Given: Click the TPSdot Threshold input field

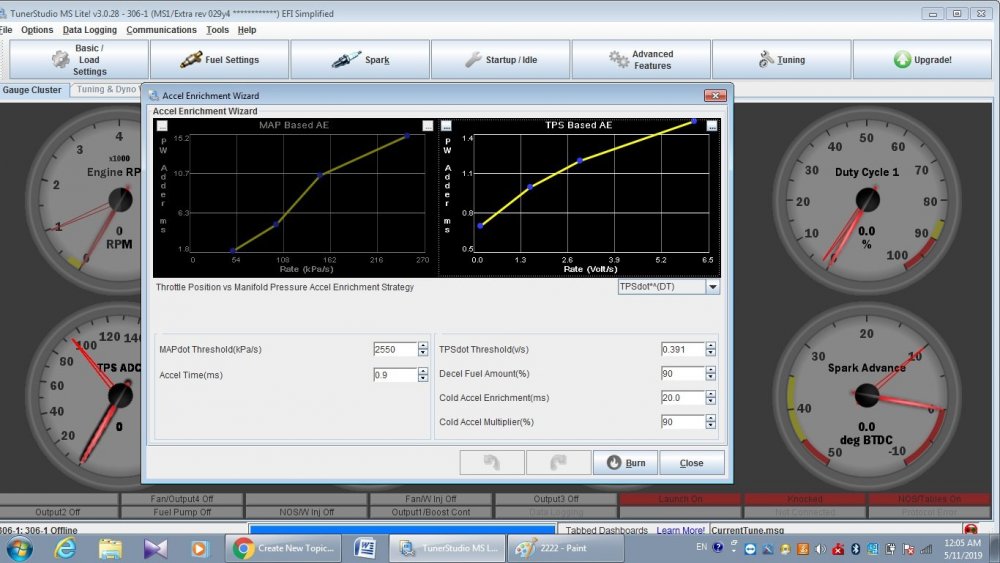Looking at the screenshot, I should (x=683, y=349).
